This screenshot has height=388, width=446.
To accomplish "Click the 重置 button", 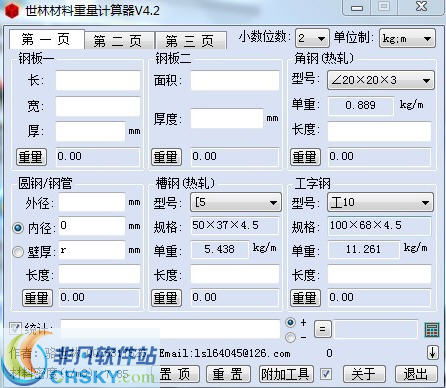I will (x=228, y=374).
